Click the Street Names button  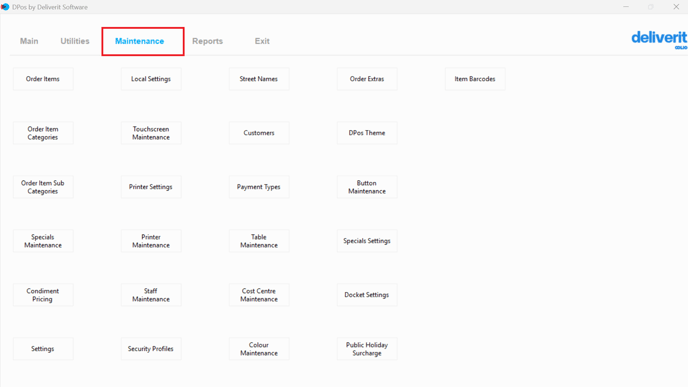[x=259, y=79]
